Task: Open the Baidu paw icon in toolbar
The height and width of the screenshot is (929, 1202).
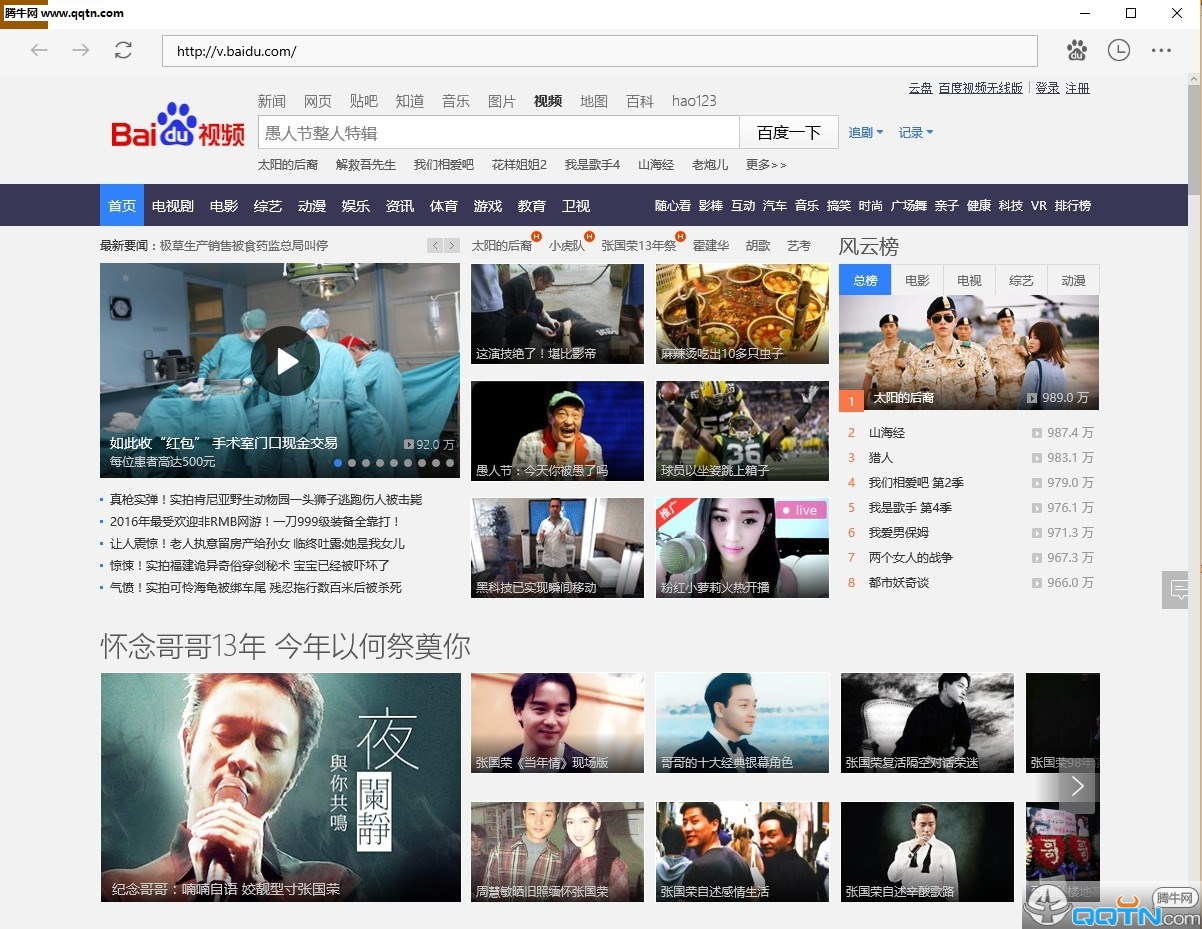Action: coord(1076,50)
